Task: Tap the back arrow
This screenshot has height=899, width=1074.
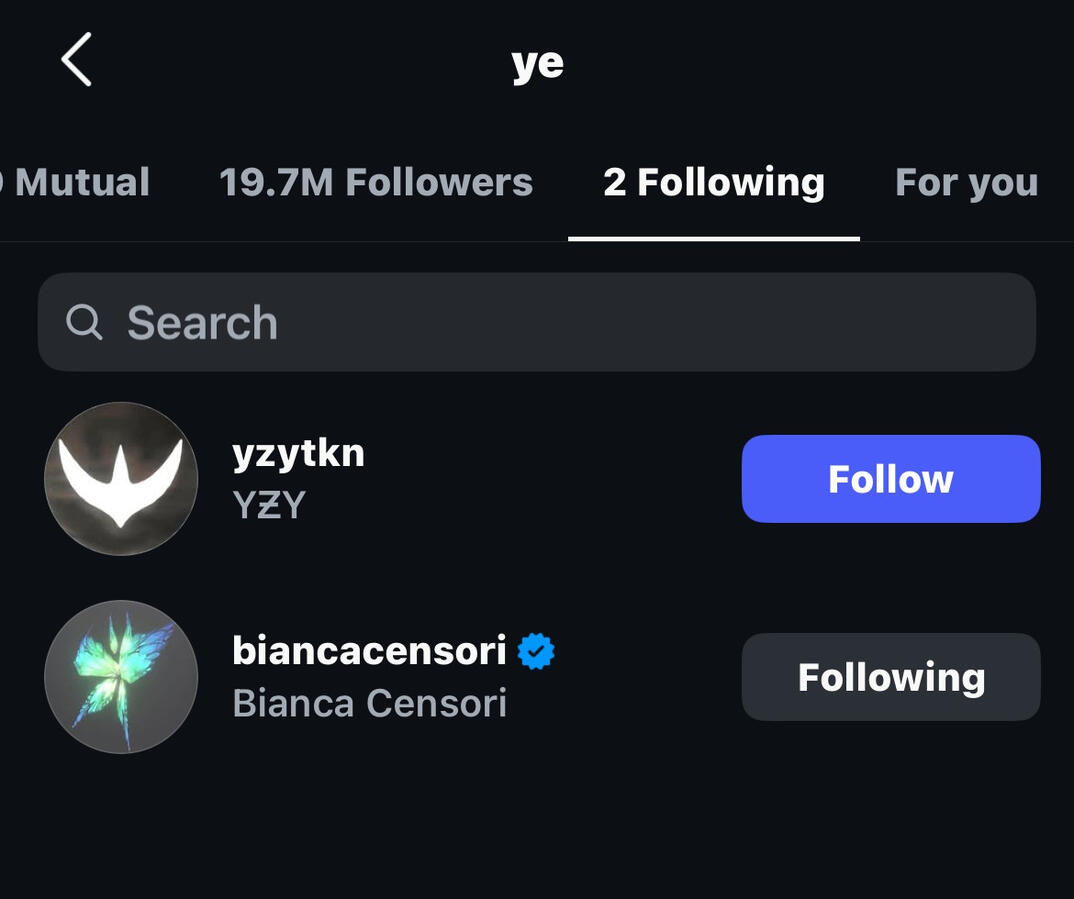Action: point(77,59)
